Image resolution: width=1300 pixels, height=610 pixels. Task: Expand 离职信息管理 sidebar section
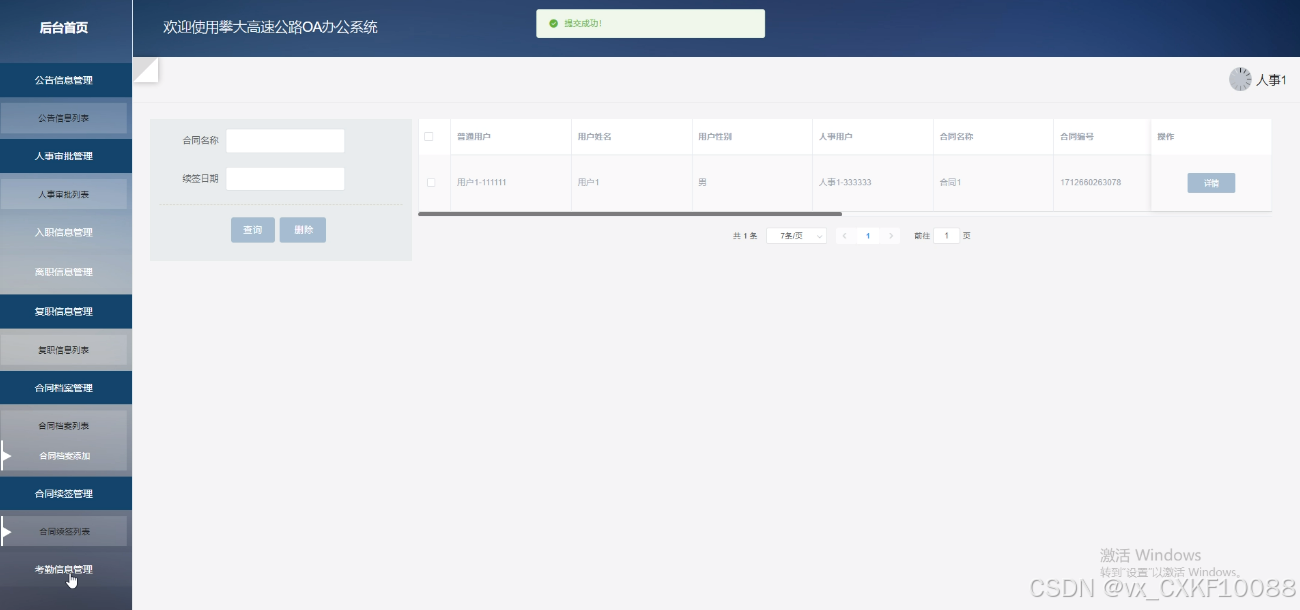[x=66, y=272]
